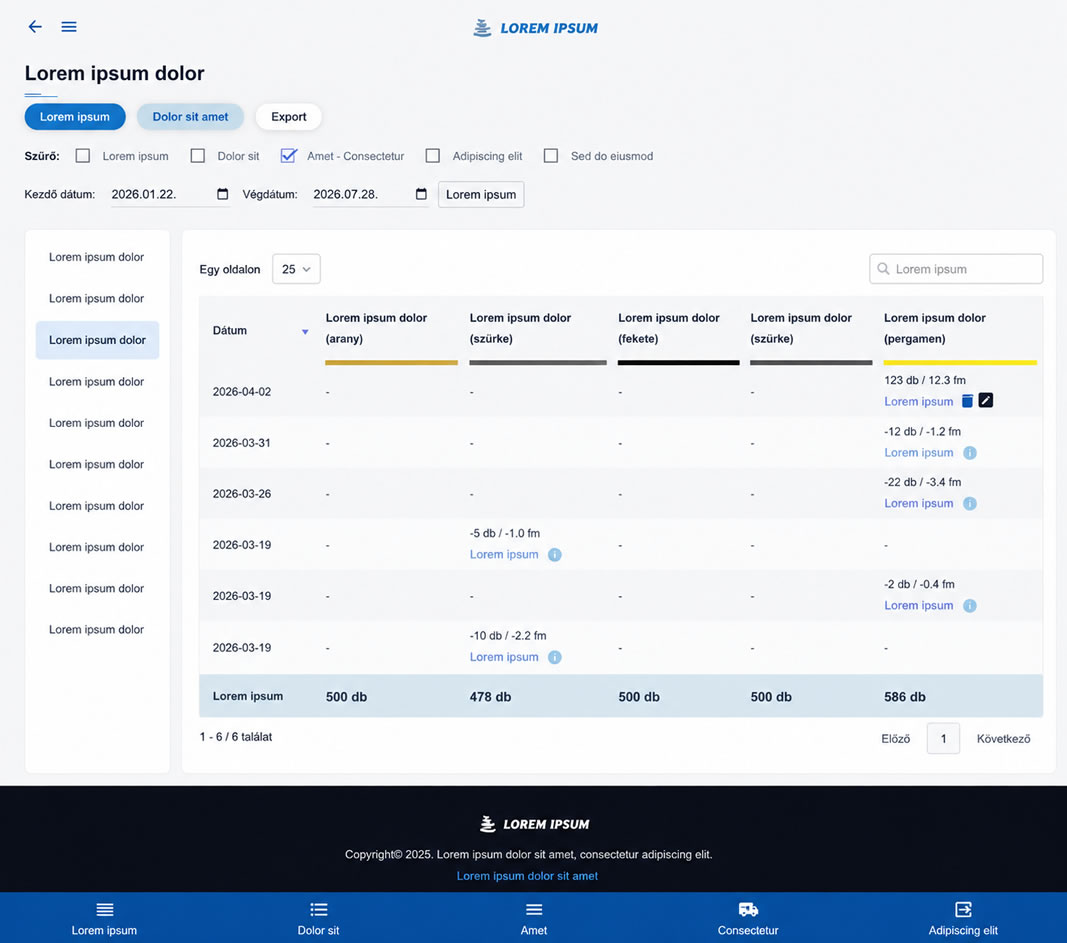Show info for the -10 db / -2.2 fm entry
The image size is (1067, 943).
point(555,657)
